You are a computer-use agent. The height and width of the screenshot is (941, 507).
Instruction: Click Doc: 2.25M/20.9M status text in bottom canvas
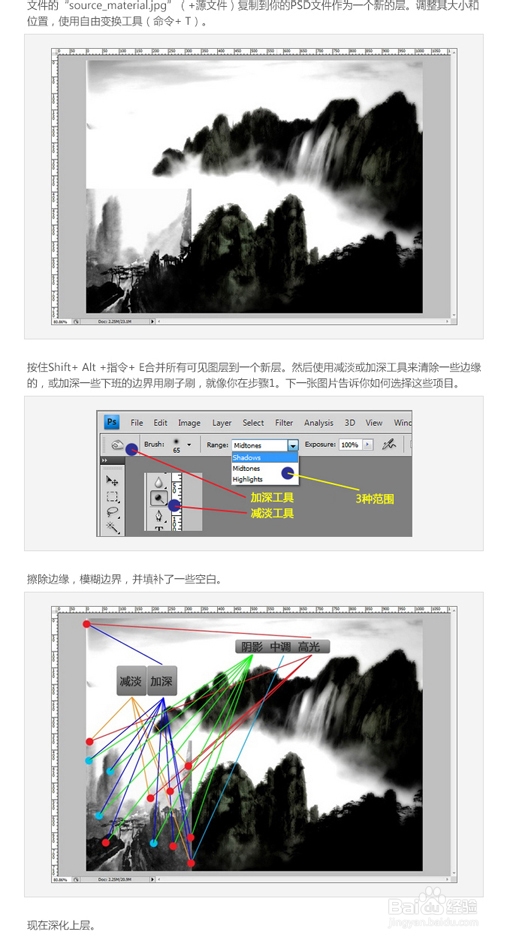pos(115,879)
